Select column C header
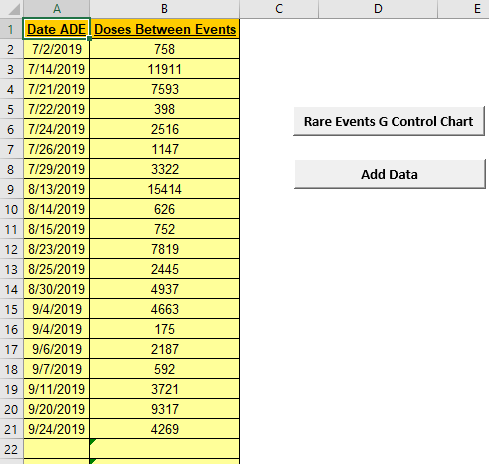489x464 pixels. coord(279,9)
